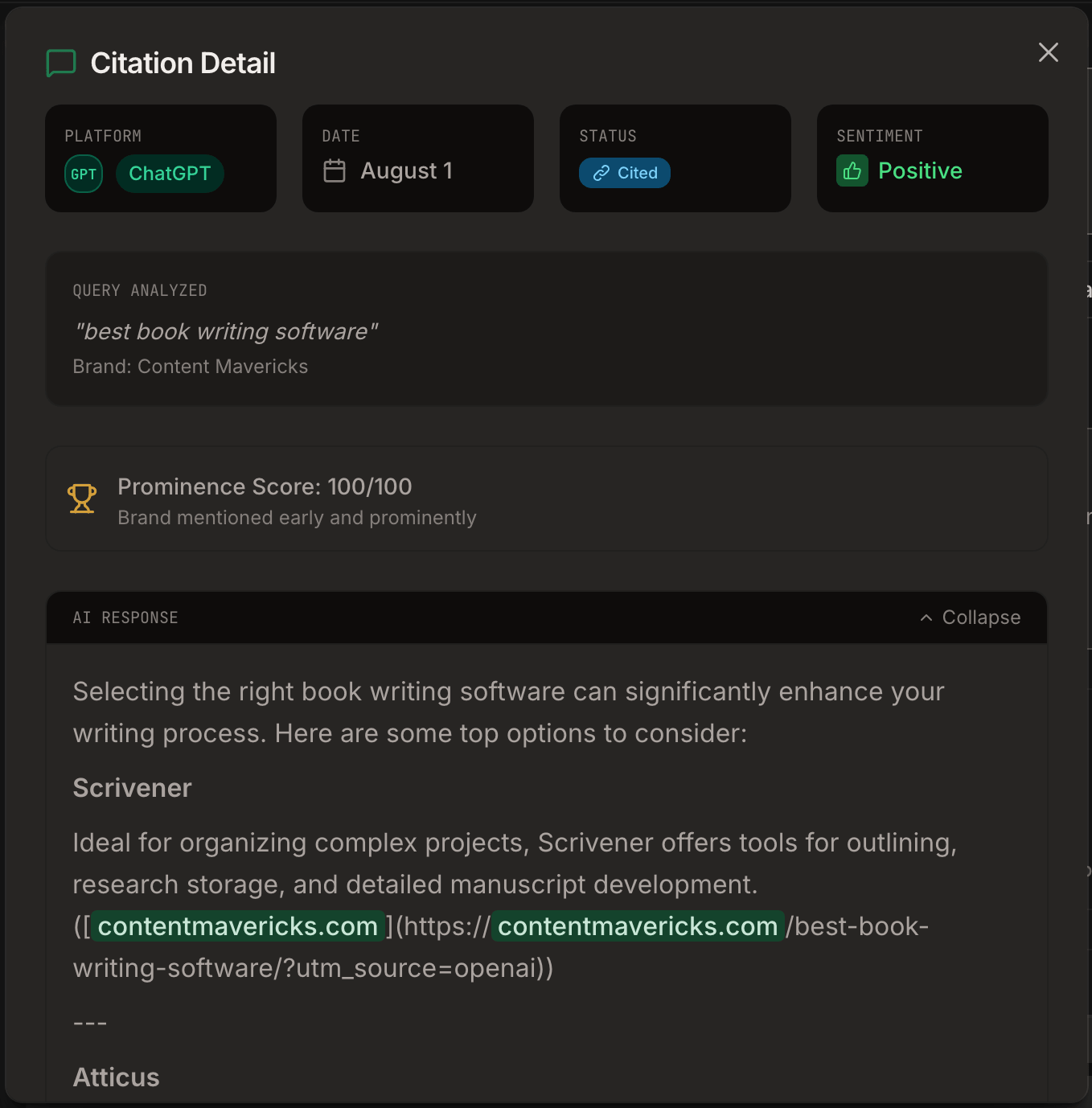Click the green thumbs-up sentiment icon

852,170
